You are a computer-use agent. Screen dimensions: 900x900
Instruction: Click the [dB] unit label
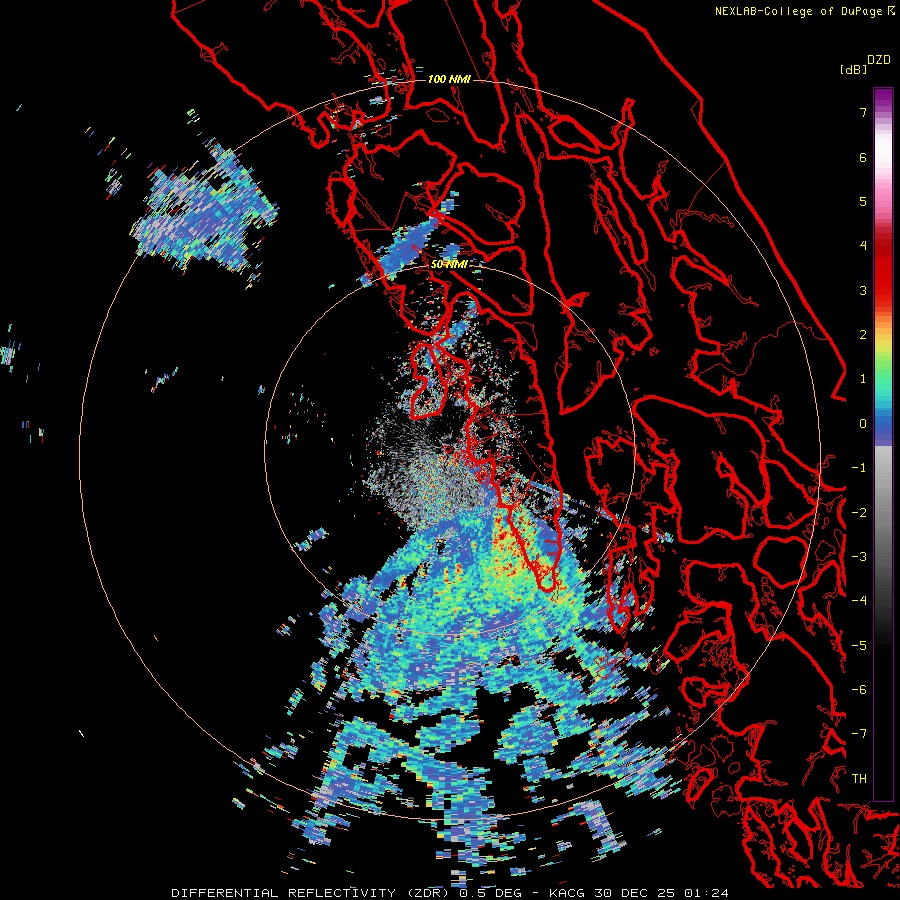(x=853, y=69)
